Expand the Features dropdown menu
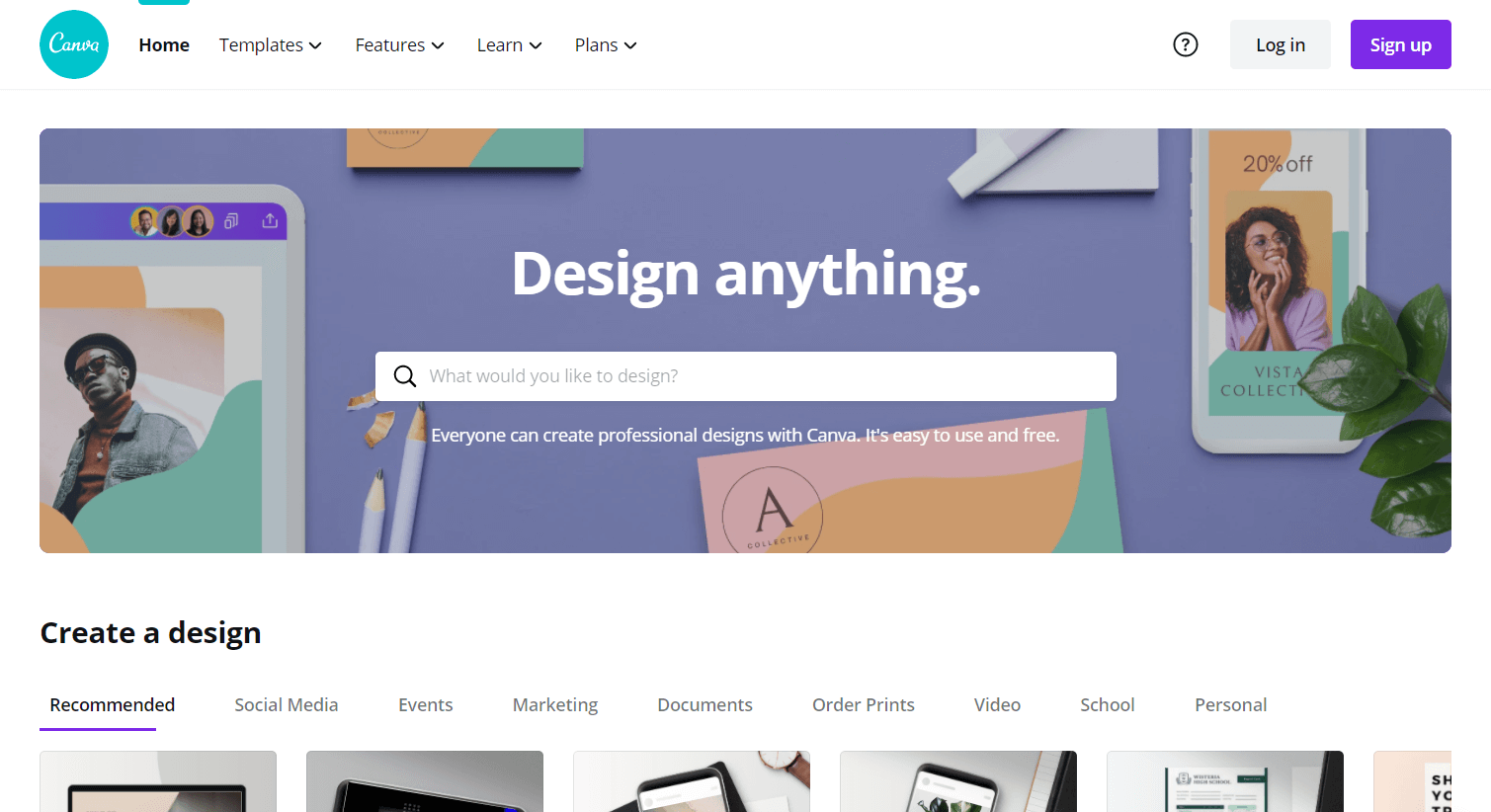This screenshot has width=1491, height=812. pos(400,45)
